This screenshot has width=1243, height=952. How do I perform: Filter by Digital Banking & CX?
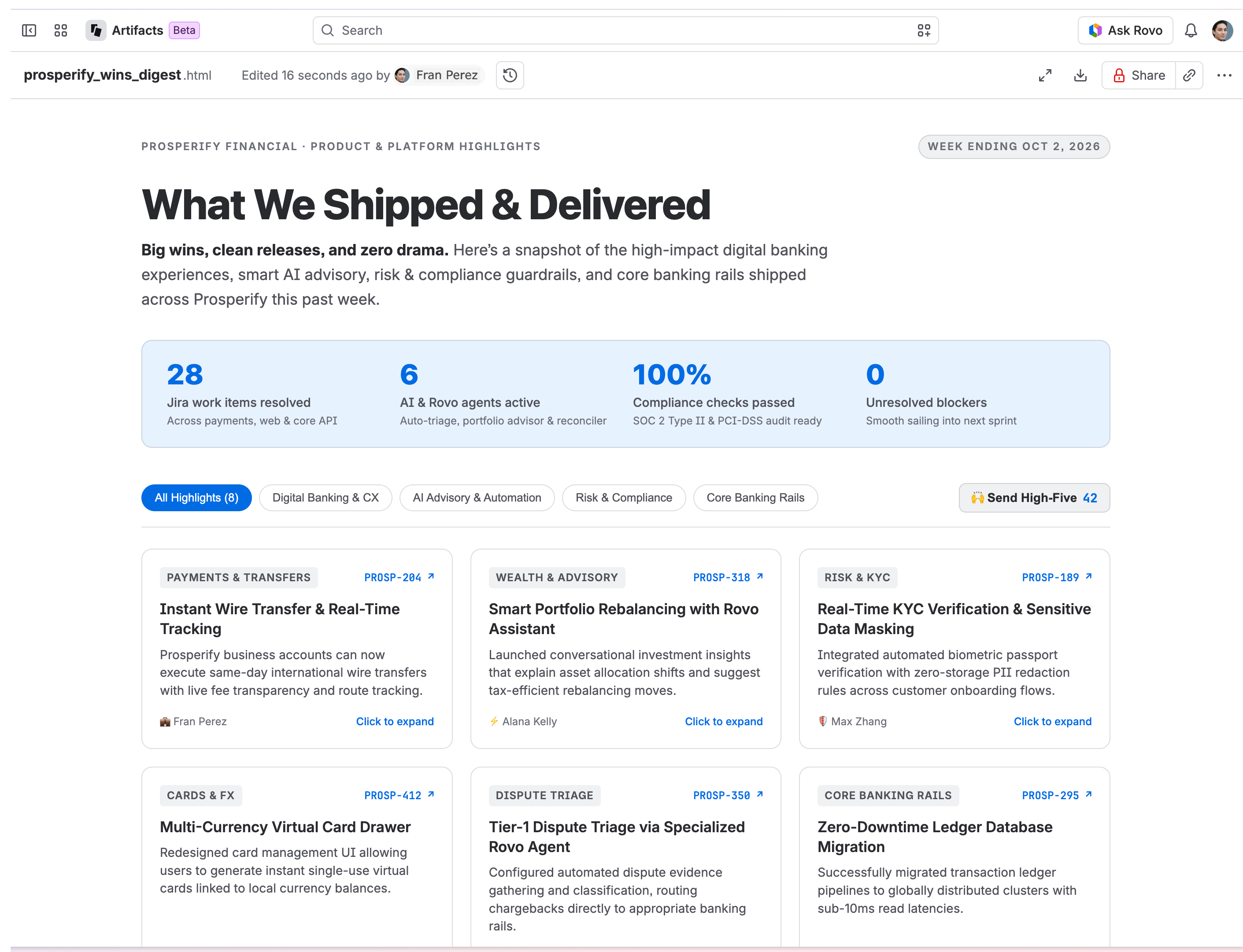click(326, 498)
